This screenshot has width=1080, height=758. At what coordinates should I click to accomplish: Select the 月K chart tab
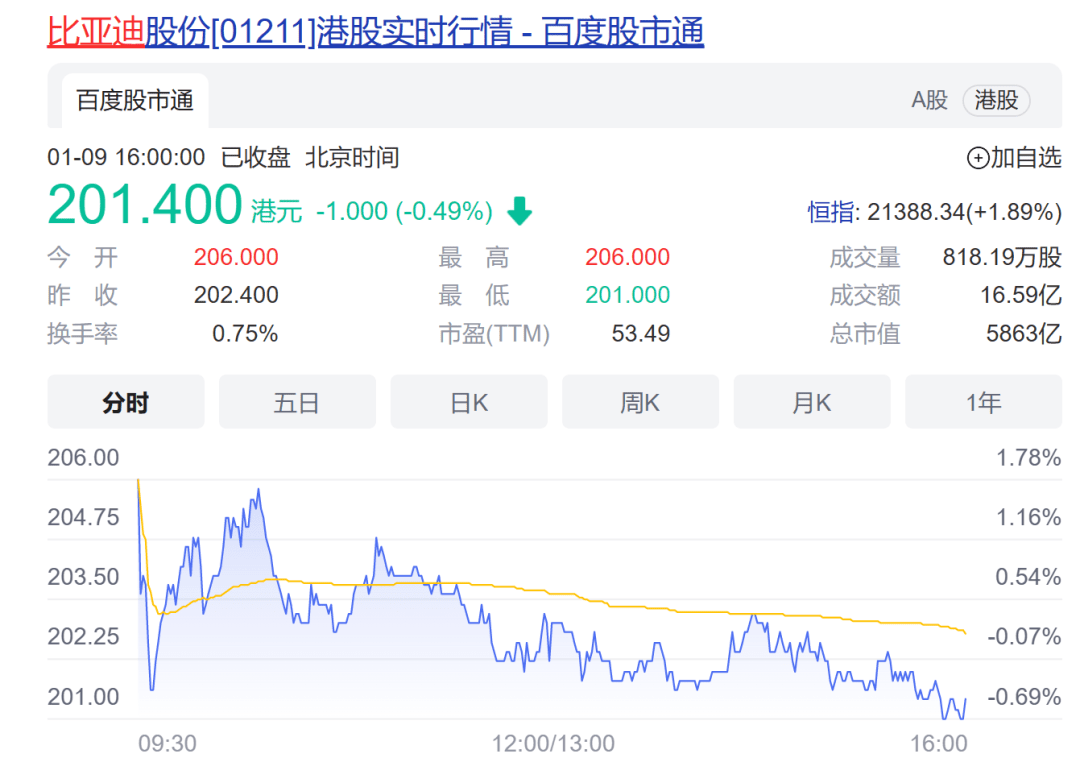[x=812, y=402]
